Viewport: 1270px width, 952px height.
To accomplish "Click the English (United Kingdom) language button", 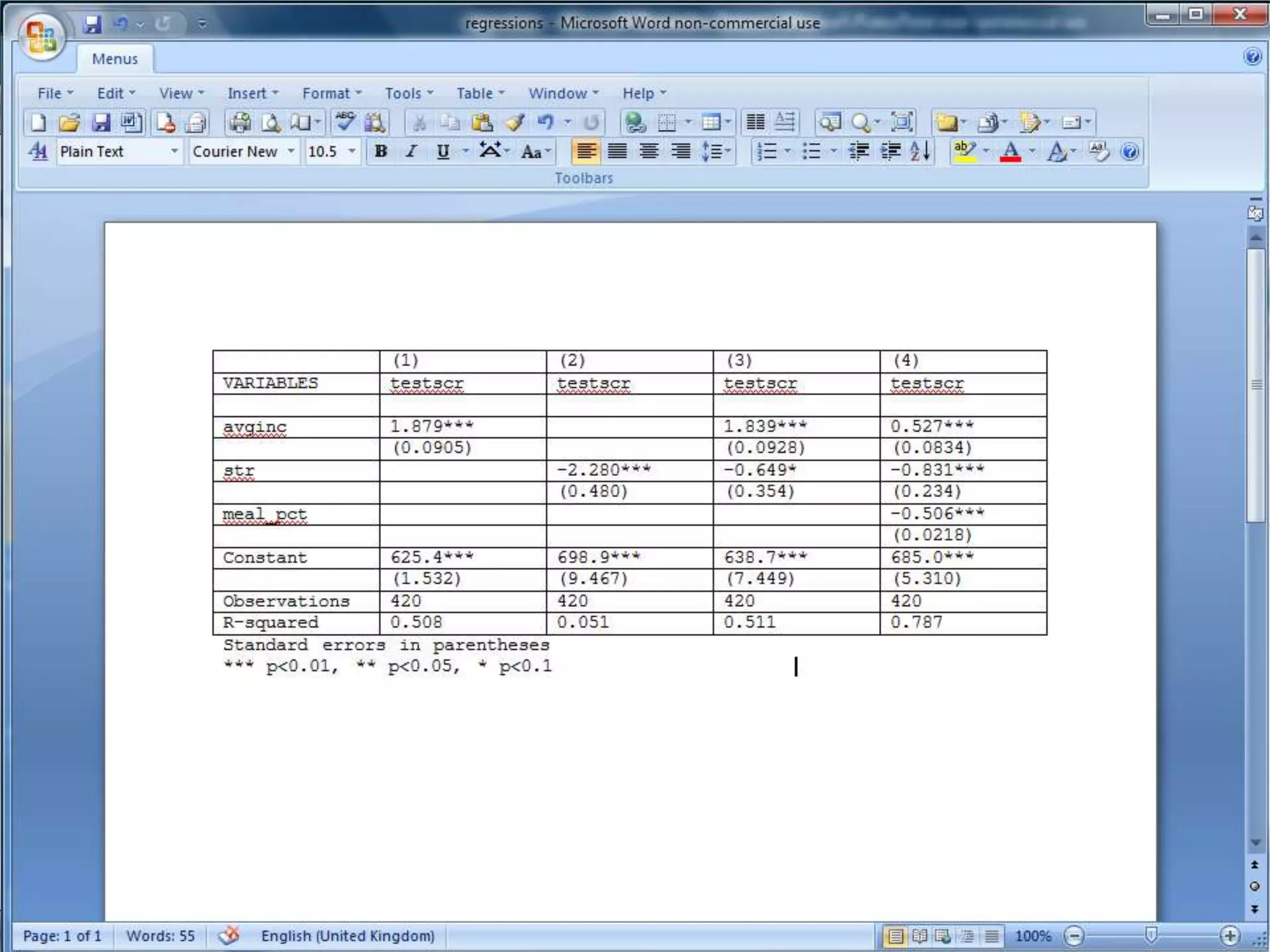I will pyautogui.click(x=347, y=935).
